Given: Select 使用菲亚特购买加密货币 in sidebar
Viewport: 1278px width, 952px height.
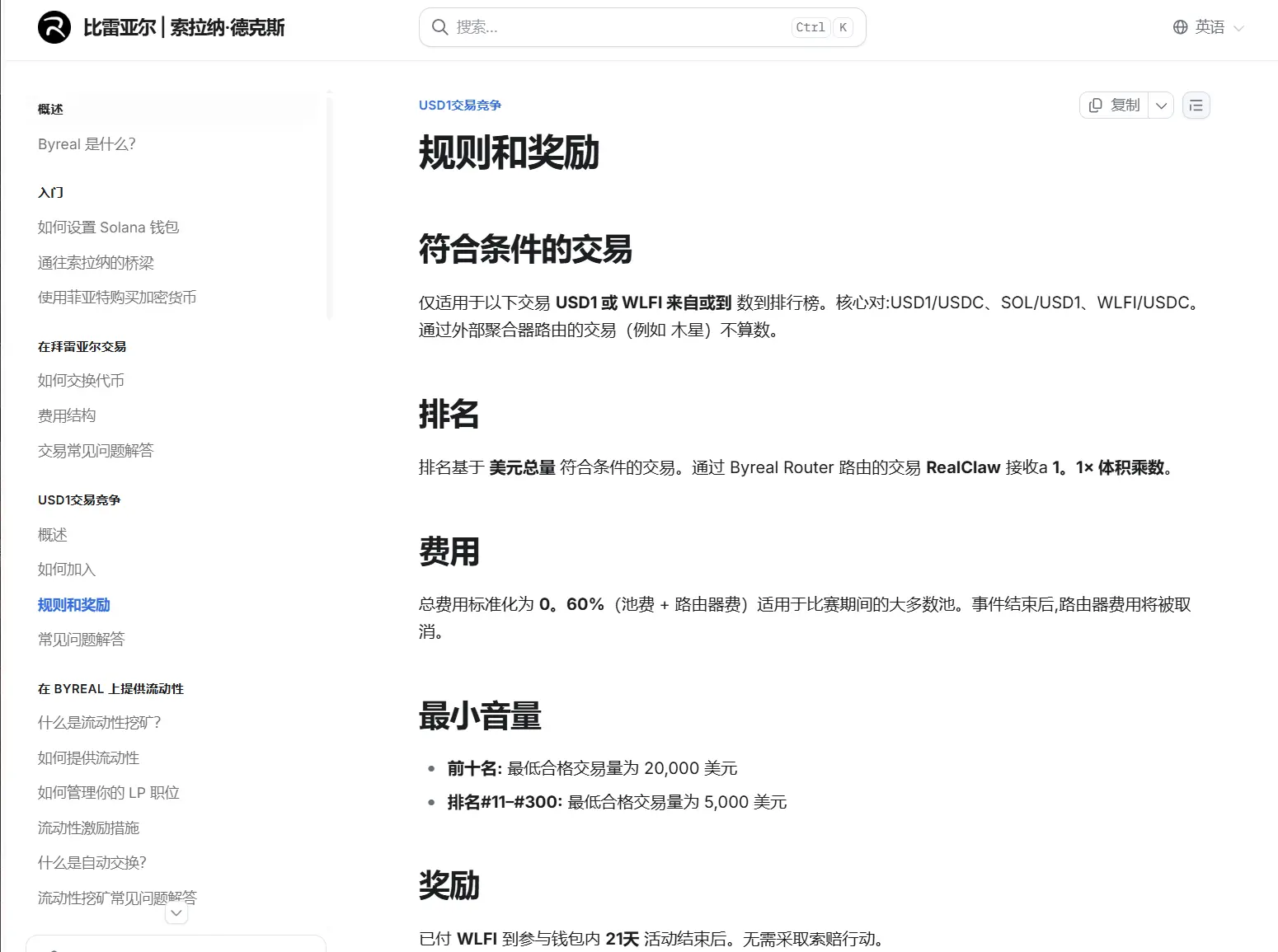Looking at the screenshot, I should (x=117, y=298).
